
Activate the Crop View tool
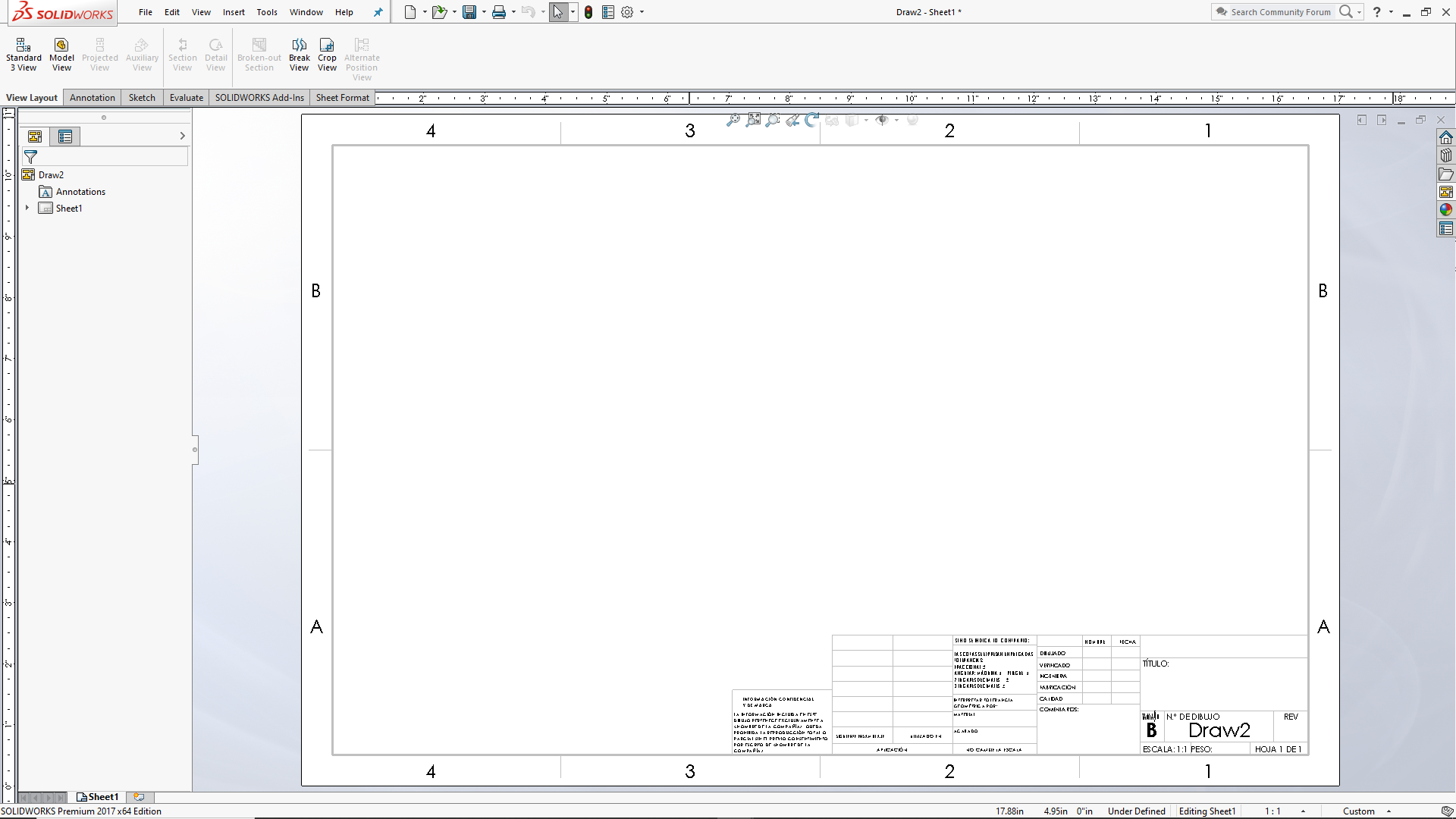(x=327, y=53)
